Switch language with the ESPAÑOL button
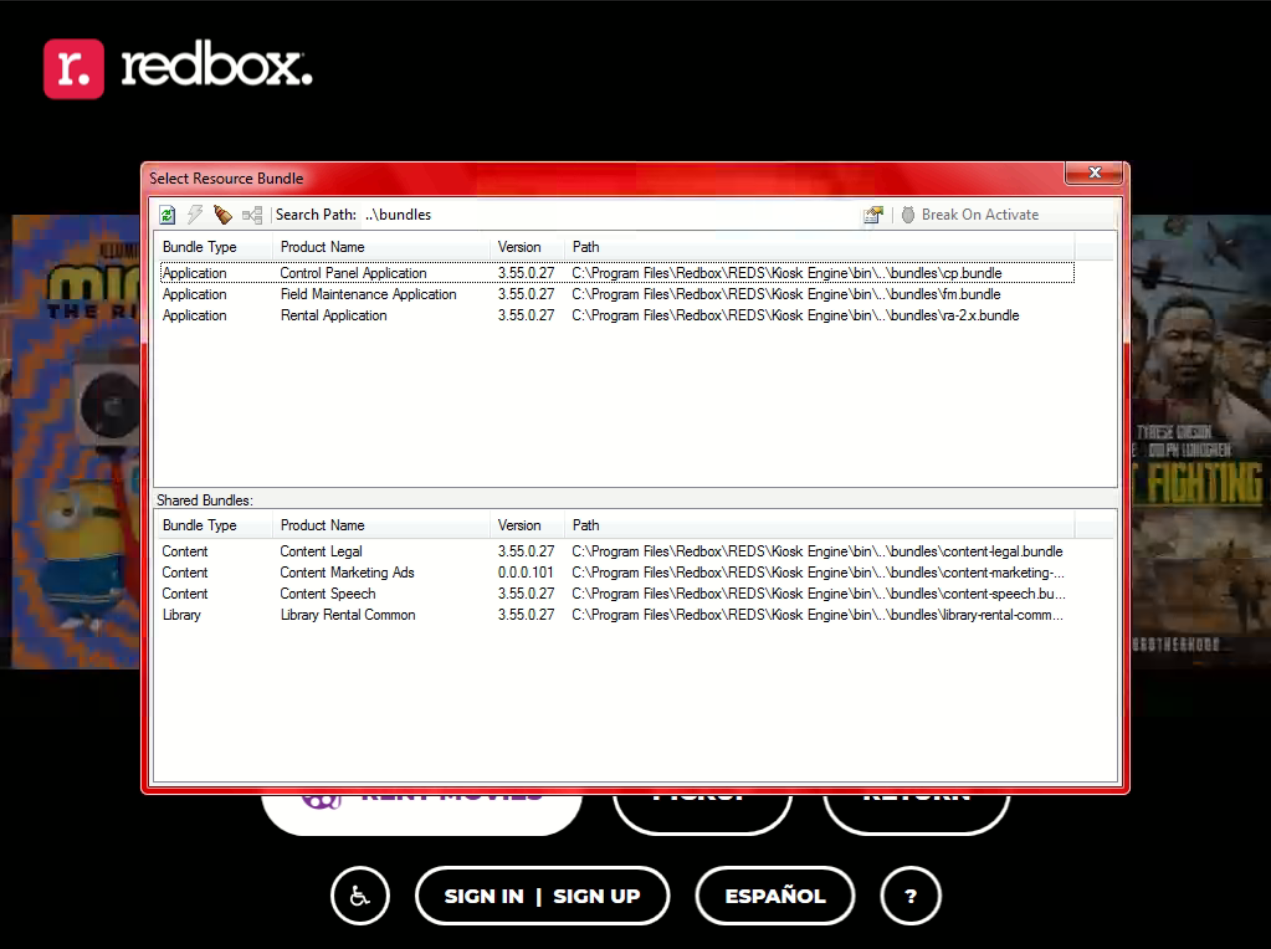Image resolution: width=1271 pixels, height=949 pixels. click(x=775, y=896)
